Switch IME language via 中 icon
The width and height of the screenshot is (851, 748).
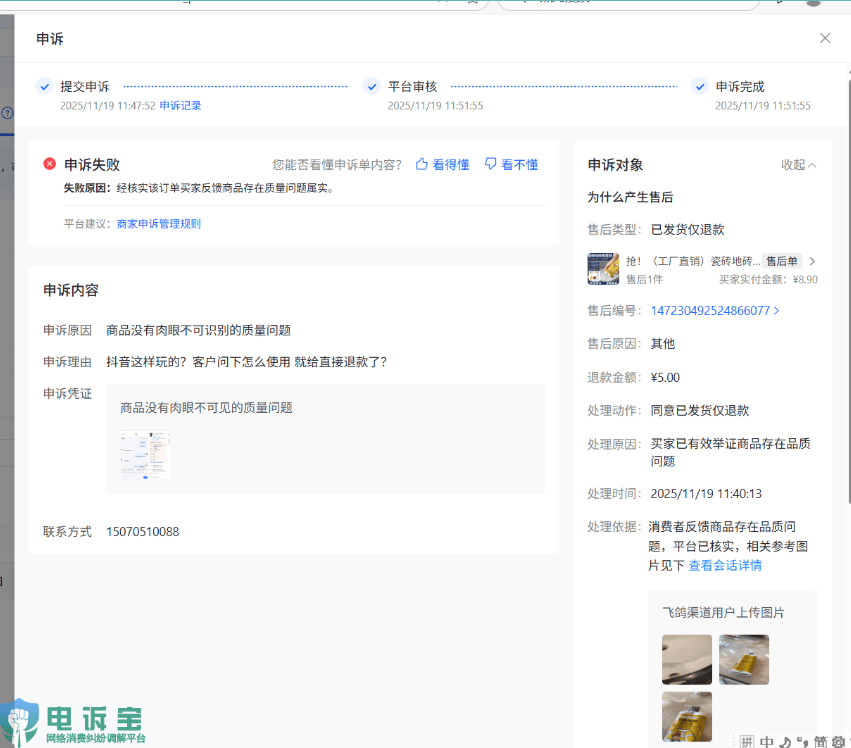pyautogui.click(x=766, y=741)
